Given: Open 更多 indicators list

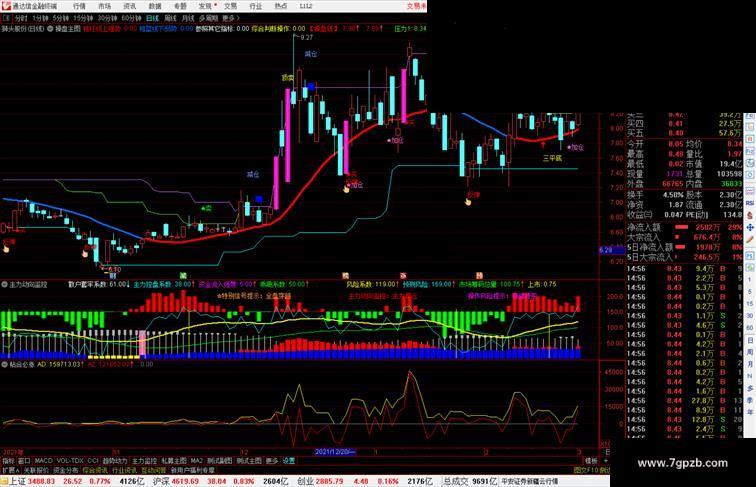Looking at the screenshot, I should pos(272,461).
